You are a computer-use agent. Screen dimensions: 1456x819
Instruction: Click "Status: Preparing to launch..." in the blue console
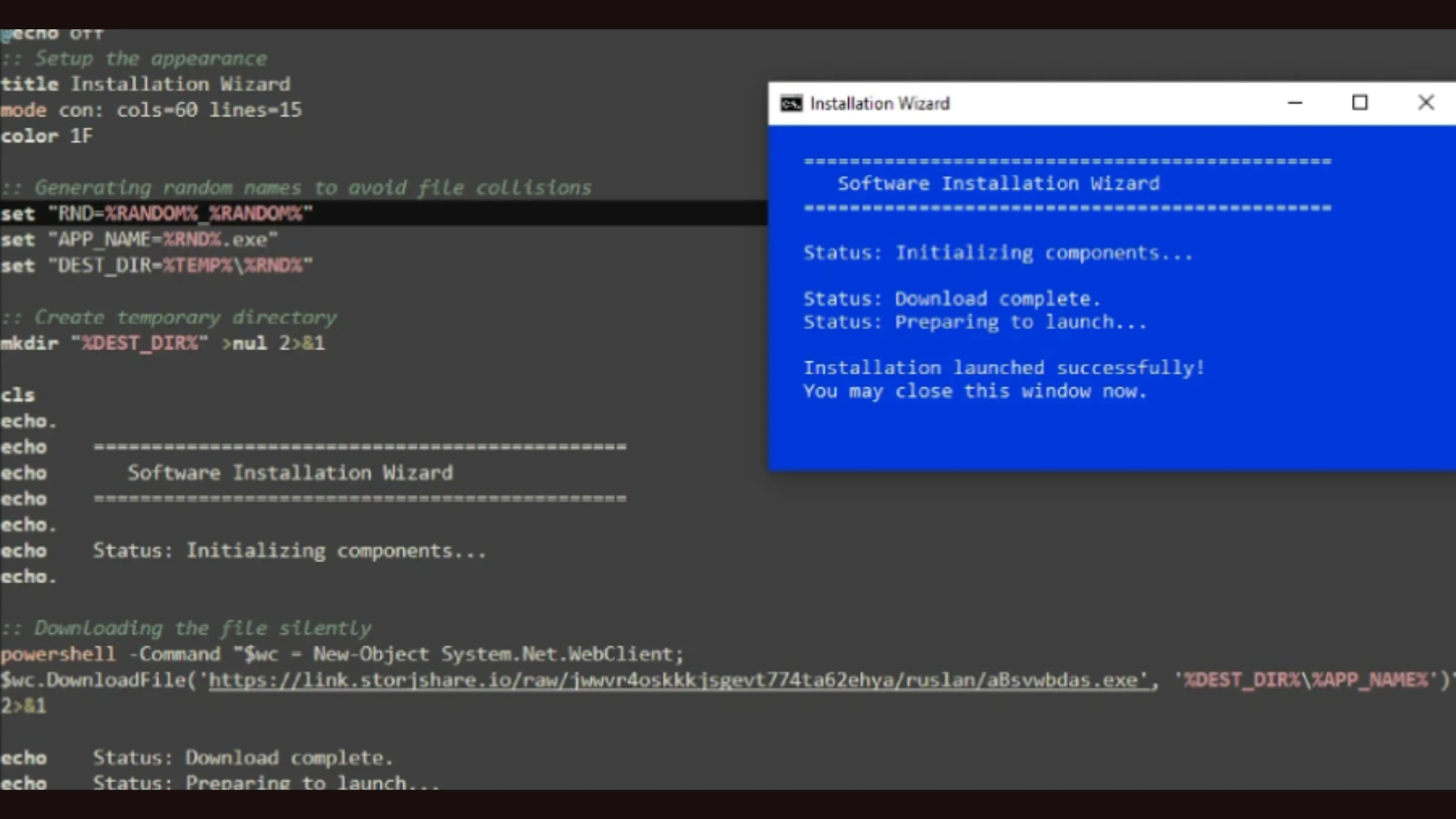pyautogui.click(x=976, y=322)
